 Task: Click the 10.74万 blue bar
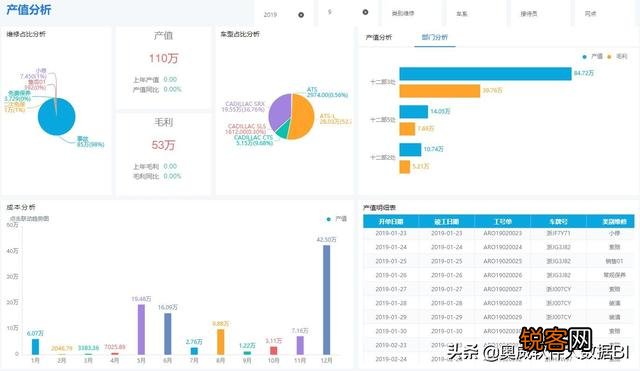point(410,149)
